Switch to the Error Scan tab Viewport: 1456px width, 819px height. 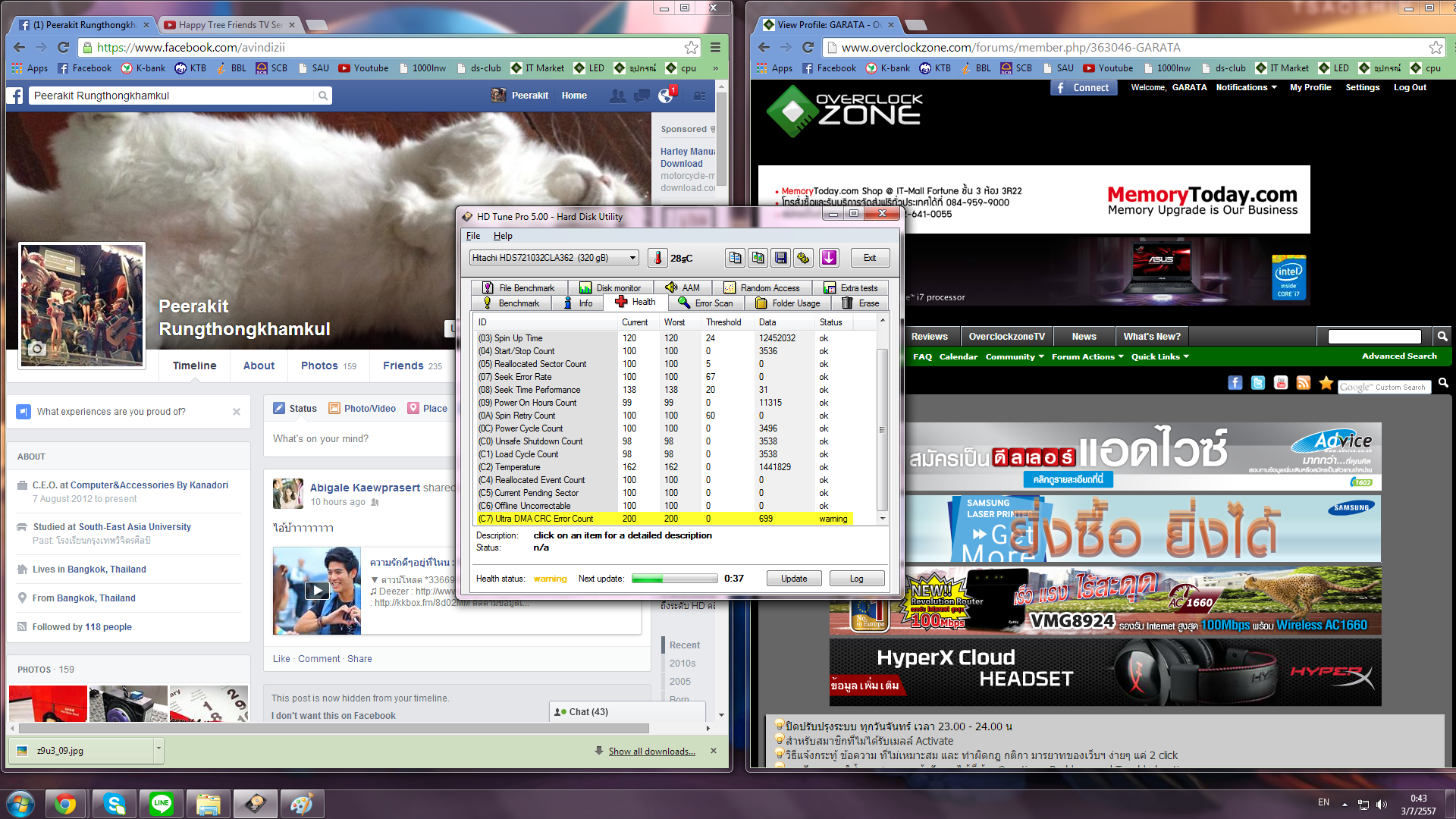[705, 303]
